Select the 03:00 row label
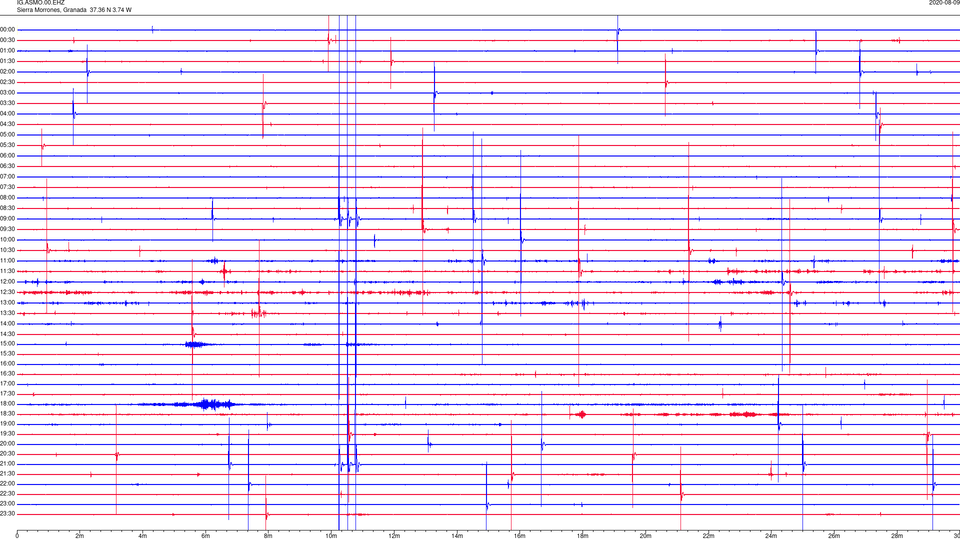 [x=8, y=92]
